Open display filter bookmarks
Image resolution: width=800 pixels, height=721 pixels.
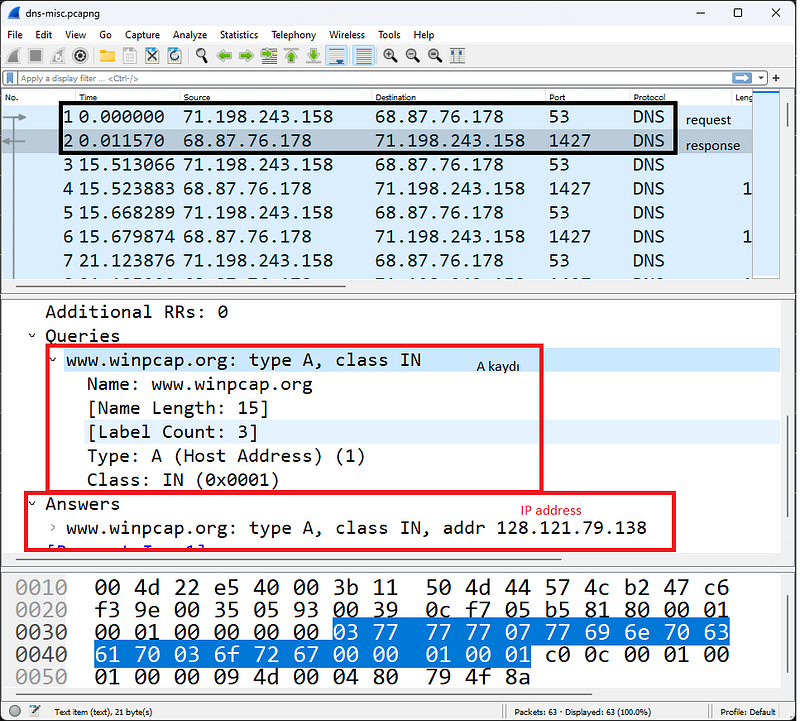10,78
